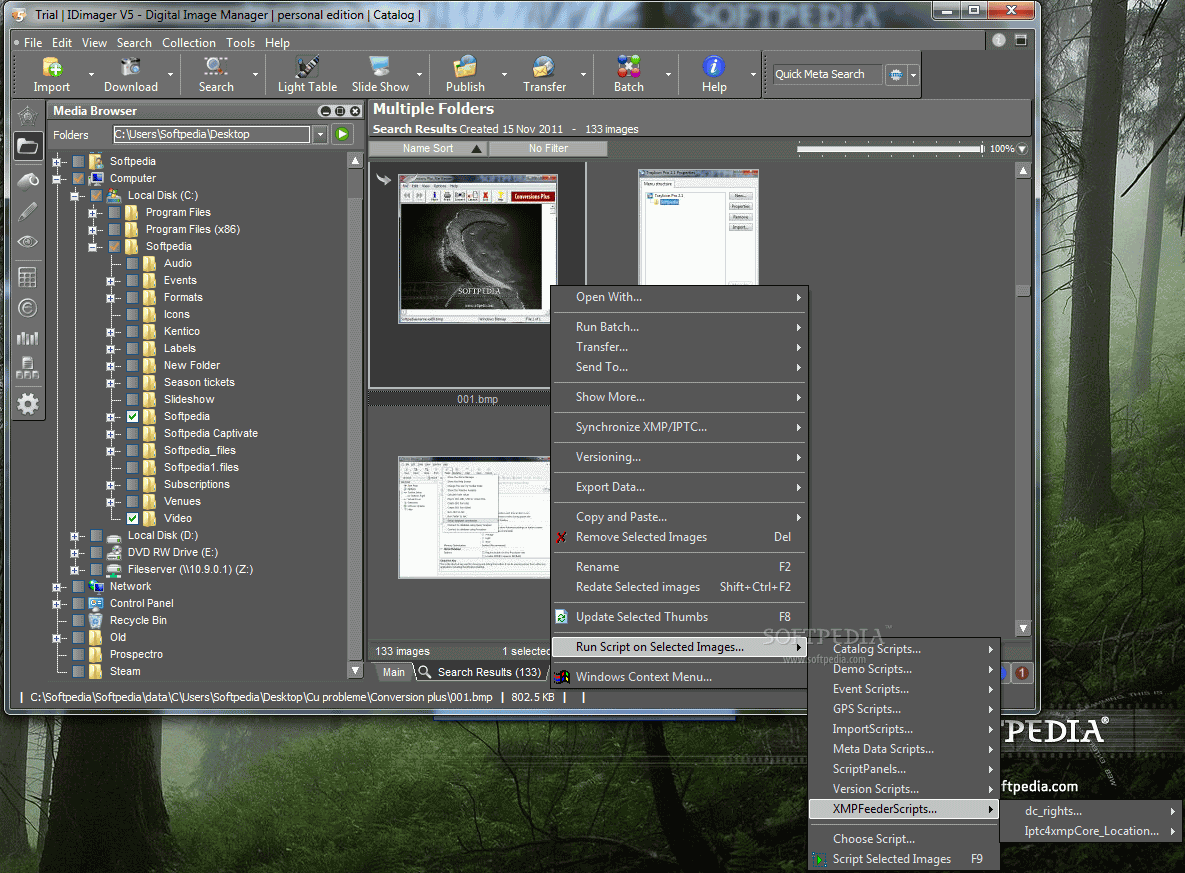This screenshot has width=1185, height=873.
Task: Select Meta Data Scripts... submenu item
Action: (x=904, y=749)
